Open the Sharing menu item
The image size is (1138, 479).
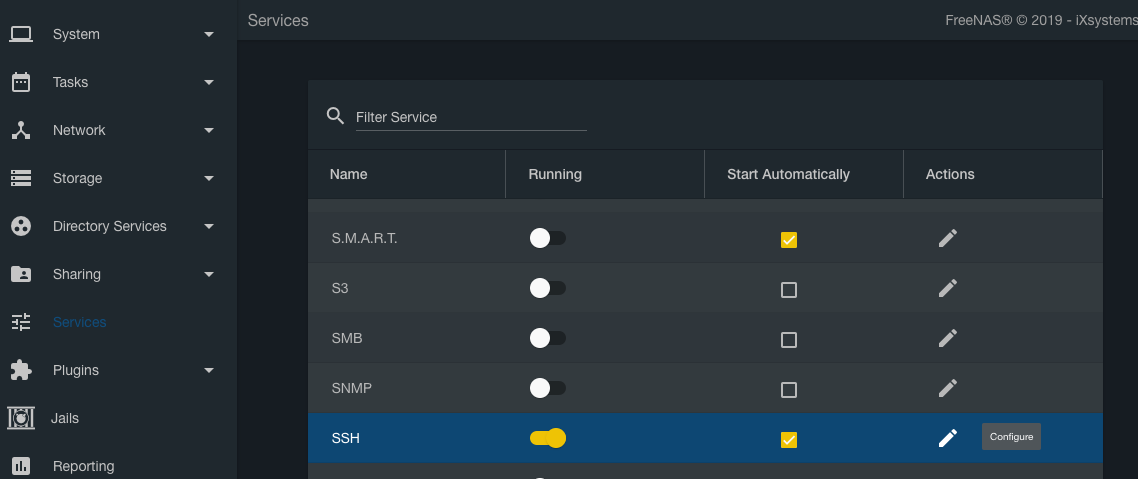[77, 274]
